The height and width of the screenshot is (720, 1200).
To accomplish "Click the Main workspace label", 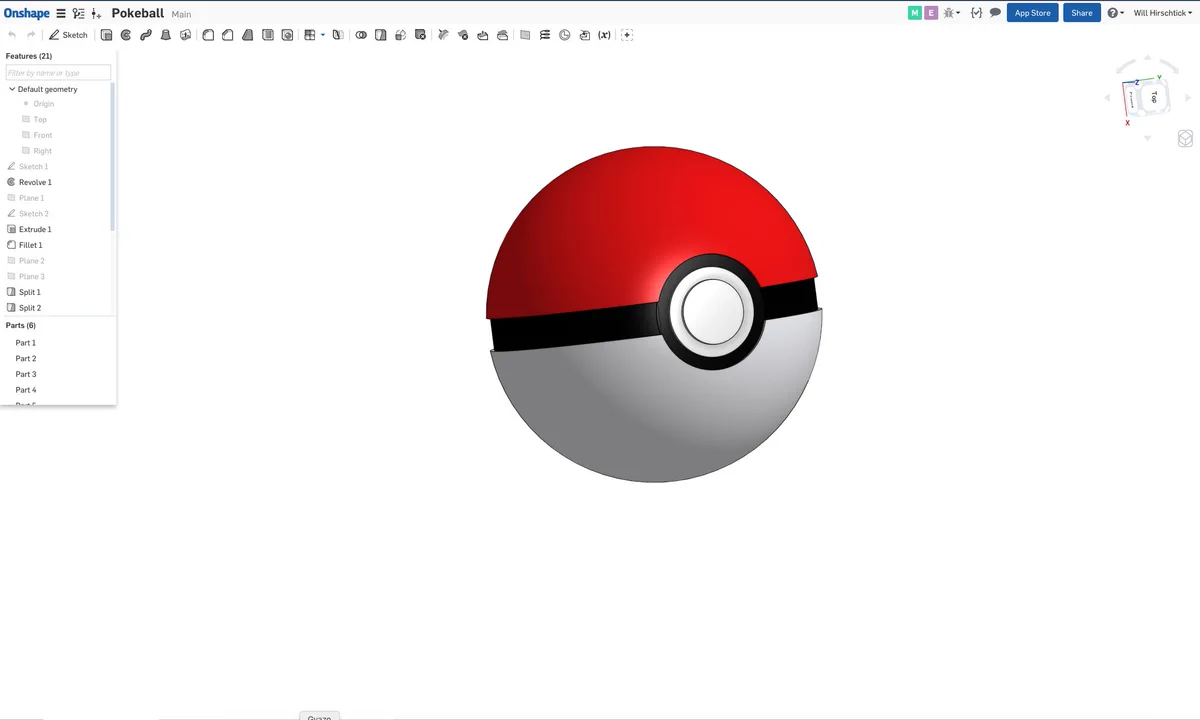I will coord(181,15).
